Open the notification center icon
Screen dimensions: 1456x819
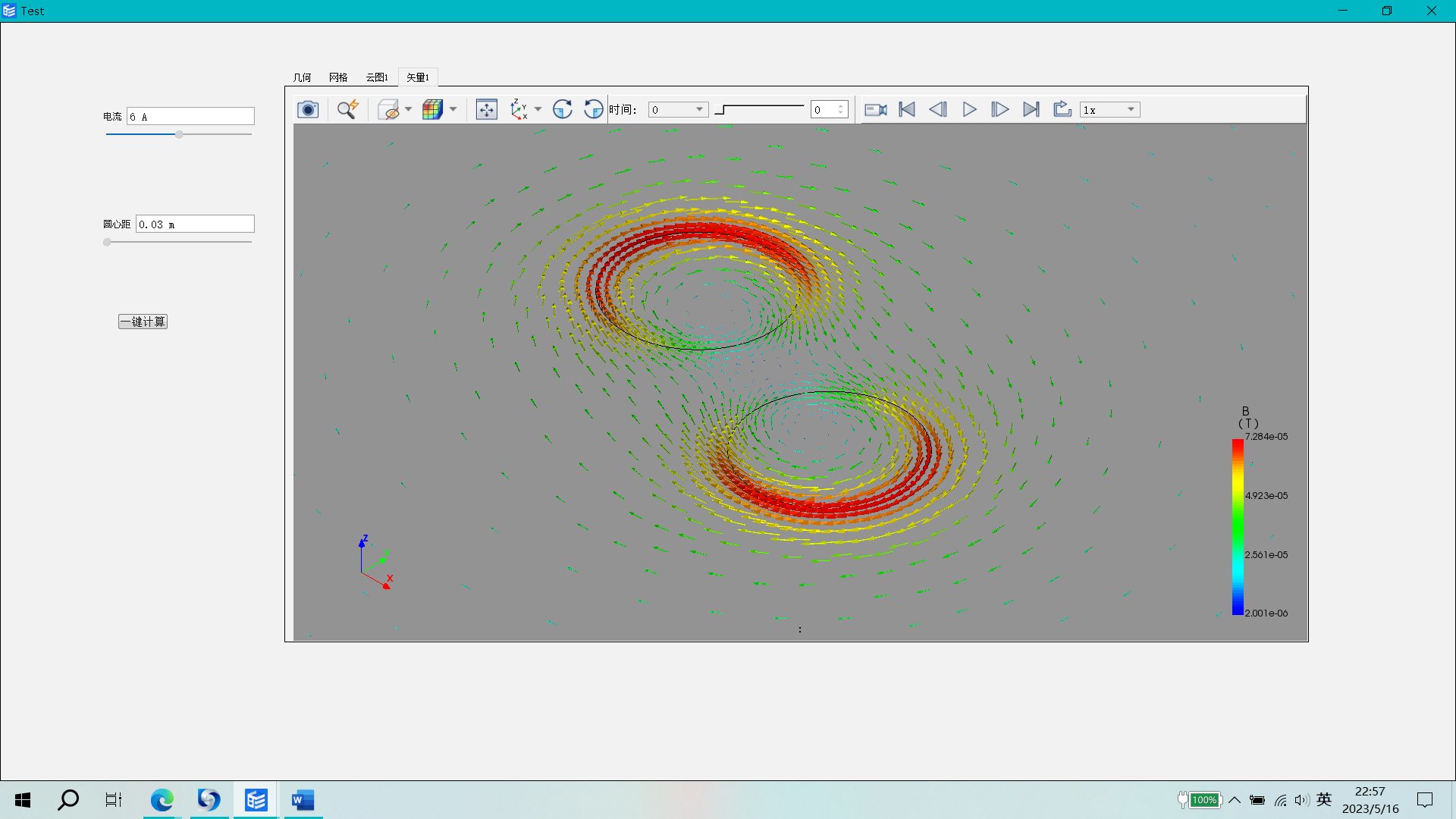[x=1425, y=800]
